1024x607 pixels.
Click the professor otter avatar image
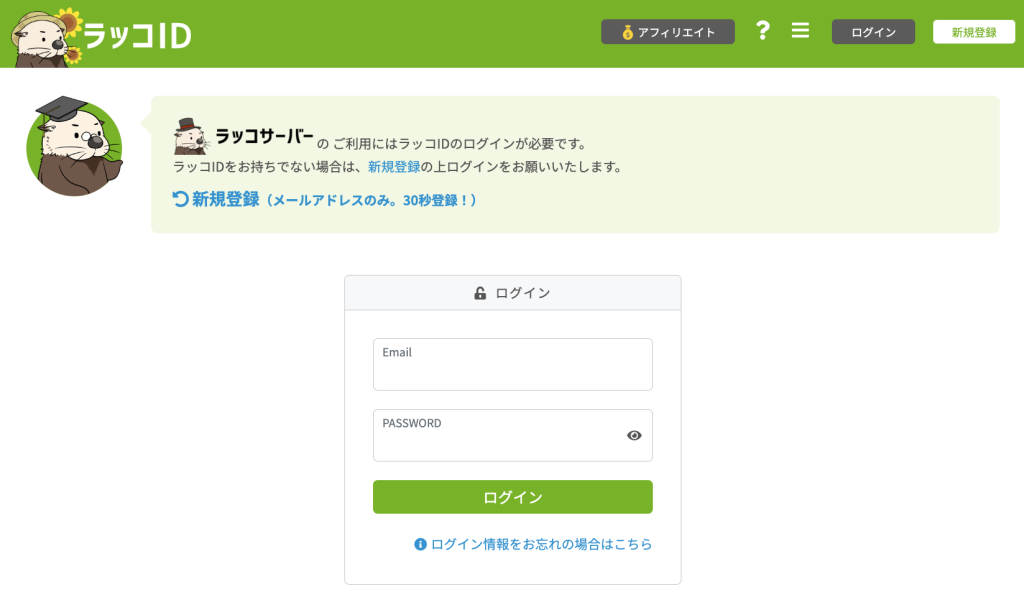coord(75,146)
